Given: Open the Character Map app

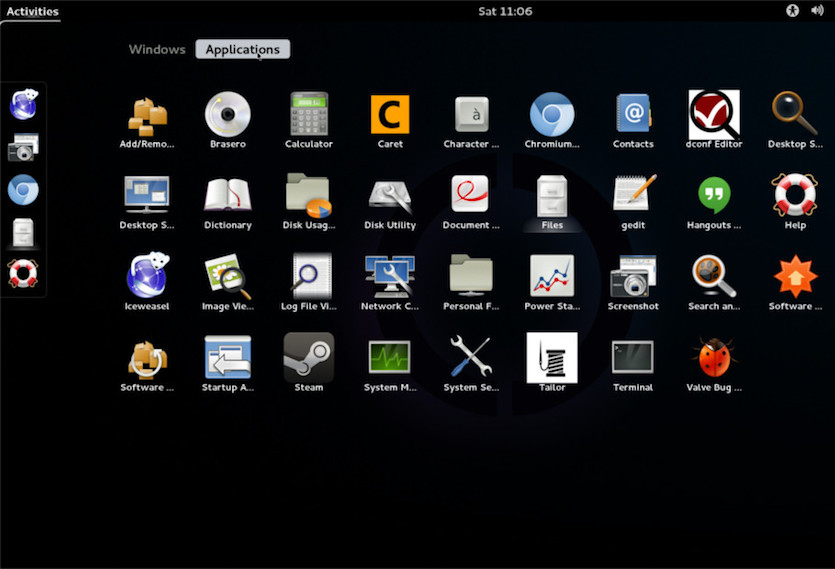Looking at the screenshot, I should (471, 120).
